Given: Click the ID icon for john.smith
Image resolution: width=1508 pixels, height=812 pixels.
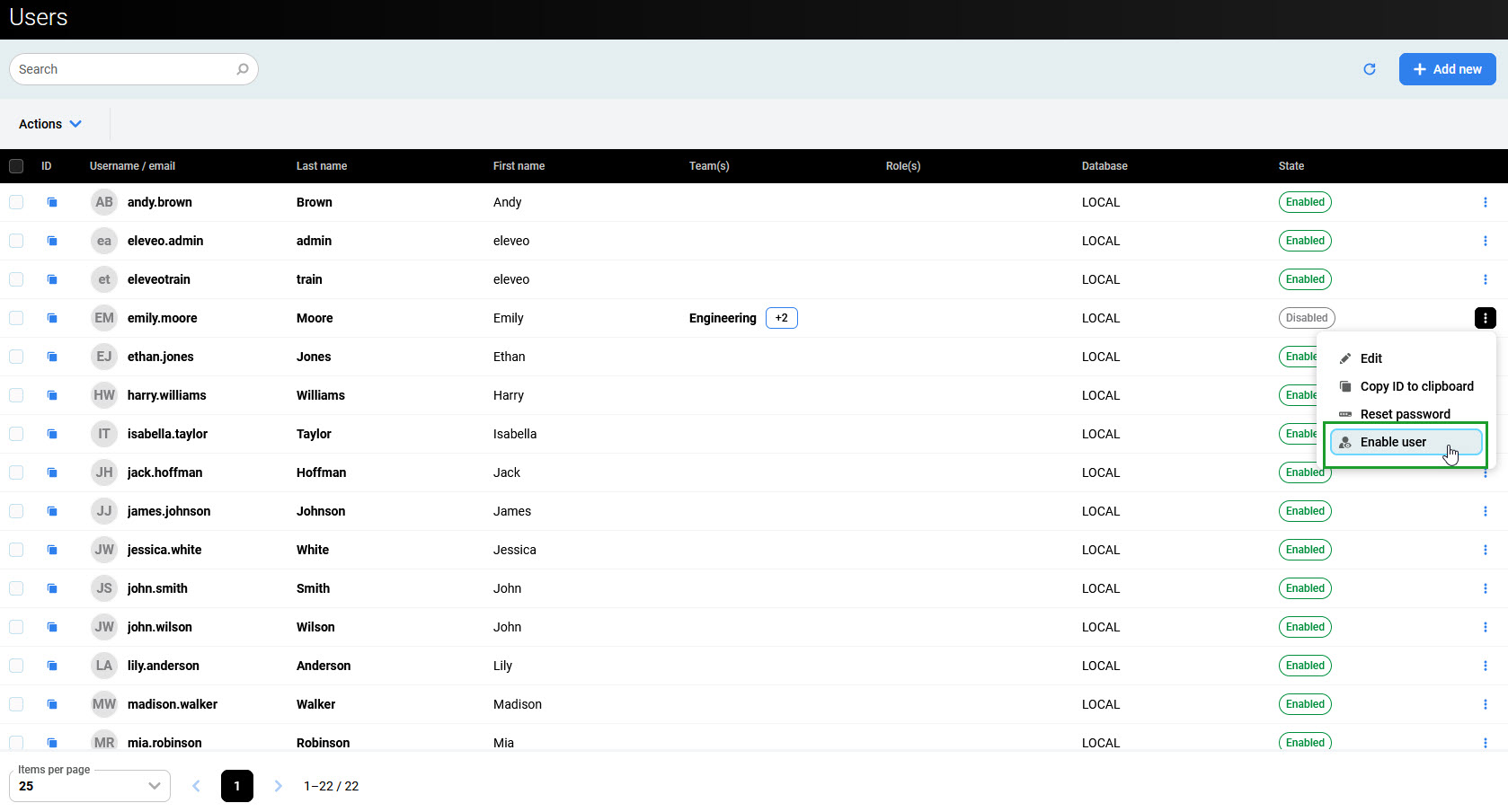Looking at the screenshot, I should [x=52, y=588].
